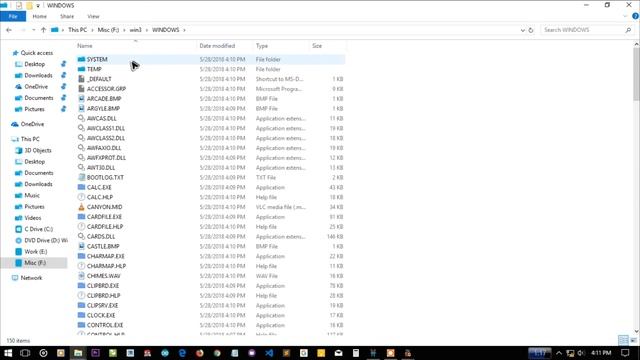Select the CLIPBRD.EXE file name
This screenshot has height=360, width=640.
point(103,286)
